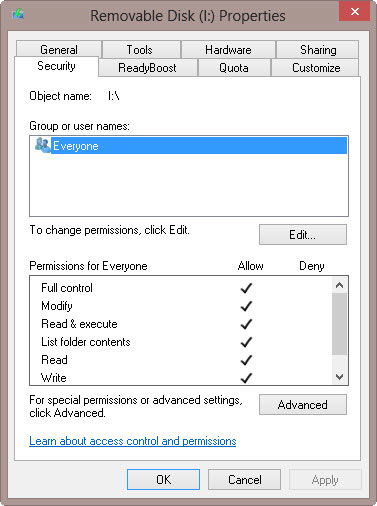Switch to the Quota tab
Viewport: 377px width, 506px height.
pos(234,68)
